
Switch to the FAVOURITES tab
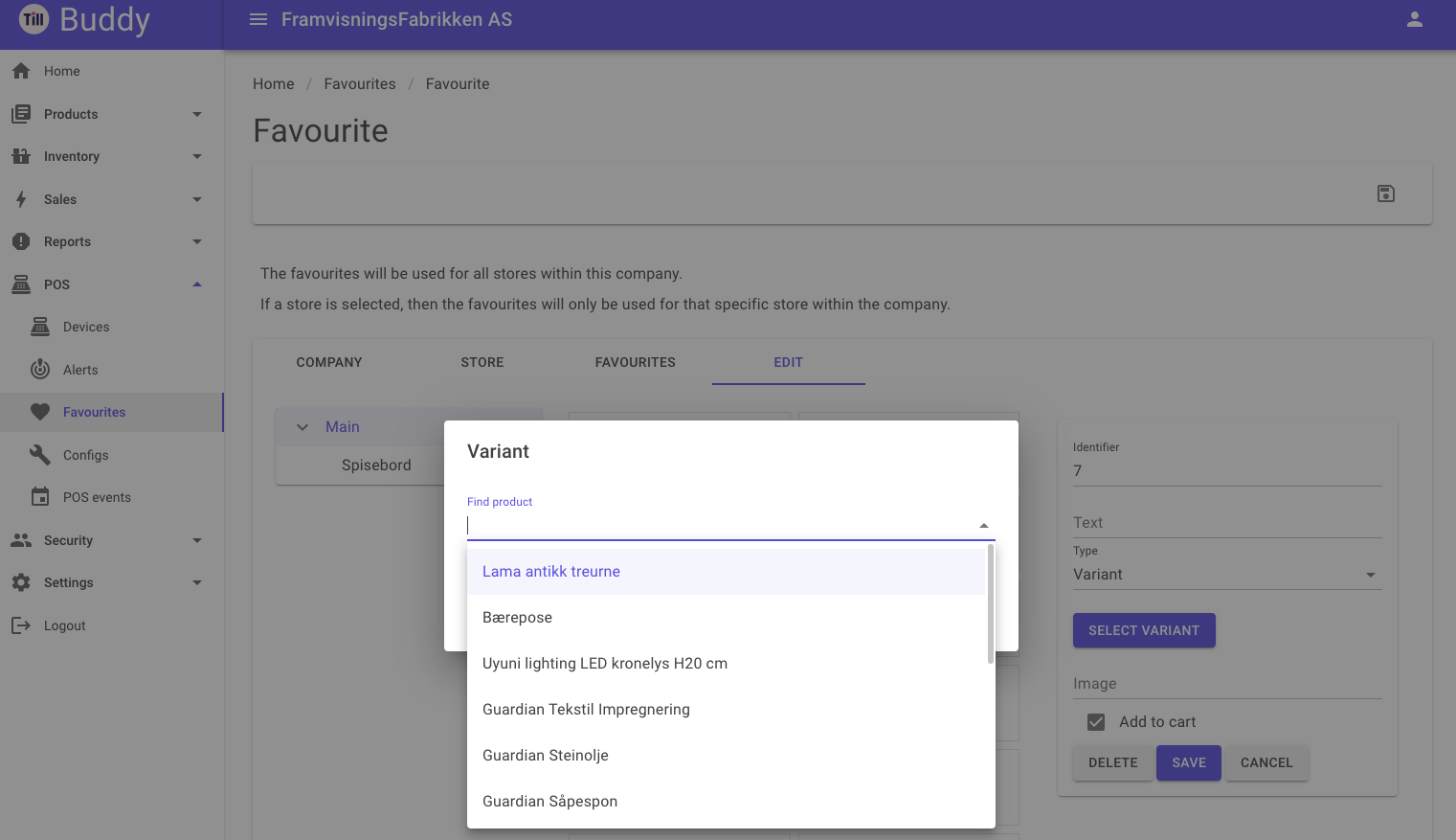click(x=636, y=362)
